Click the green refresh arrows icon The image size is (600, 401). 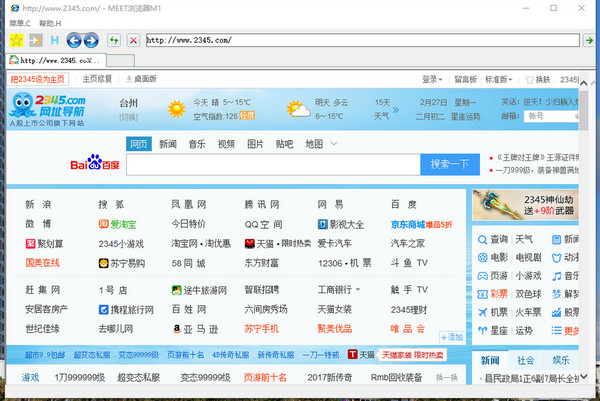click(x=112, y=40)
